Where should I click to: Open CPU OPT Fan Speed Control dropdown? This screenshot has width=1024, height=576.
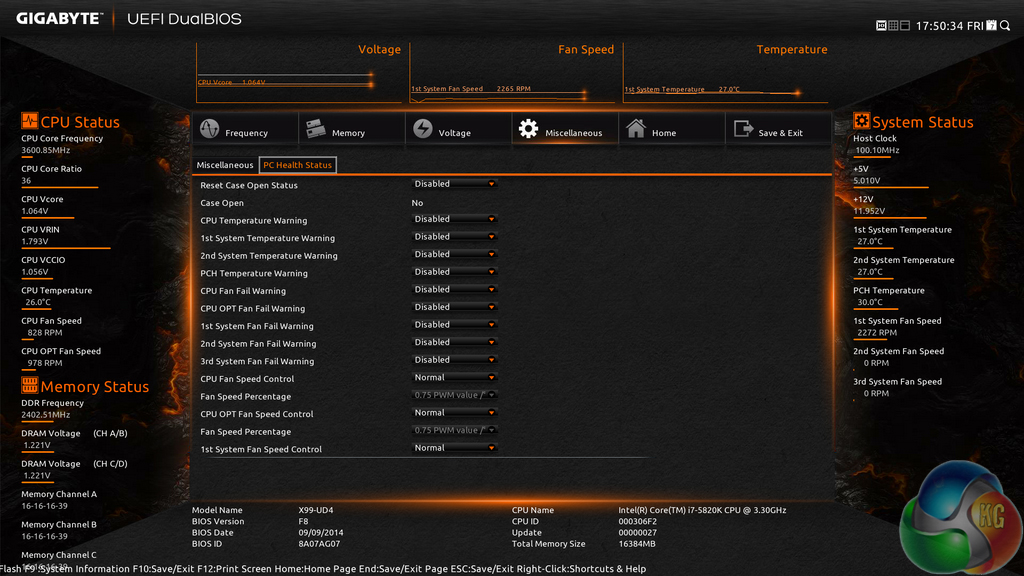pos(455,413)
